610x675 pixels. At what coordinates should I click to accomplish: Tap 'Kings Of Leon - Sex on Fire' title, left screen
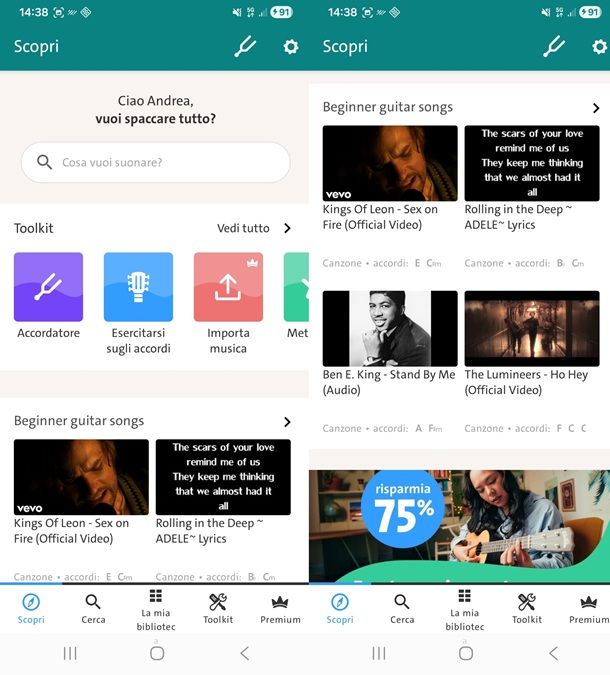coord(71,531)
